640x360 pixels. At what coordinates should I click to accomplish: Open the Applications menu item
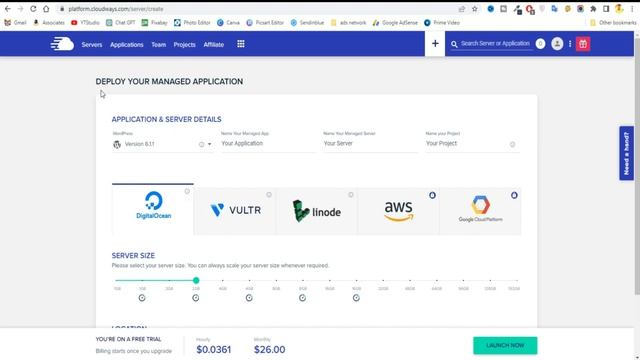point(127,44)
